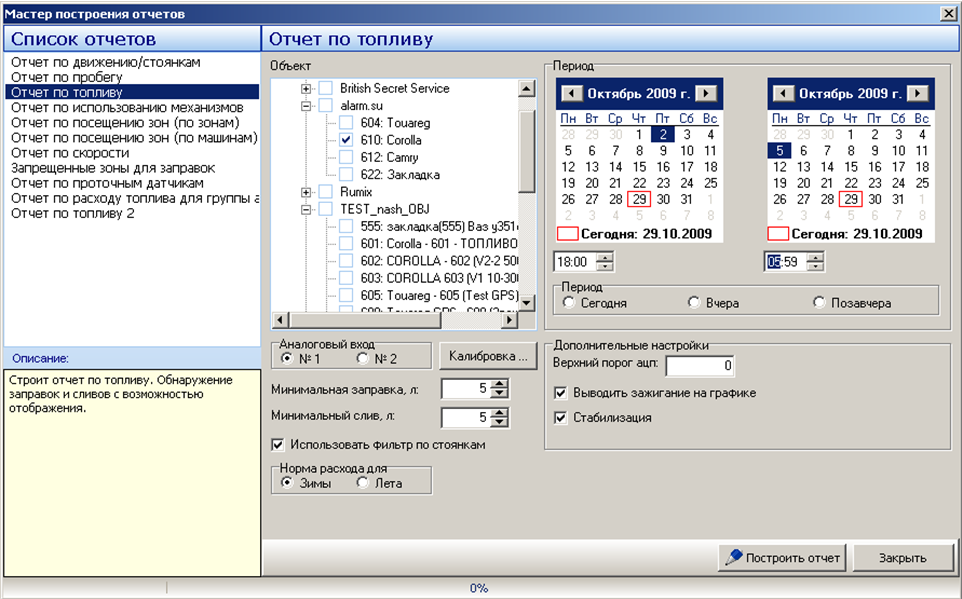Go to next month in right calendar
962x599 pixels.
tap(918, 93)
